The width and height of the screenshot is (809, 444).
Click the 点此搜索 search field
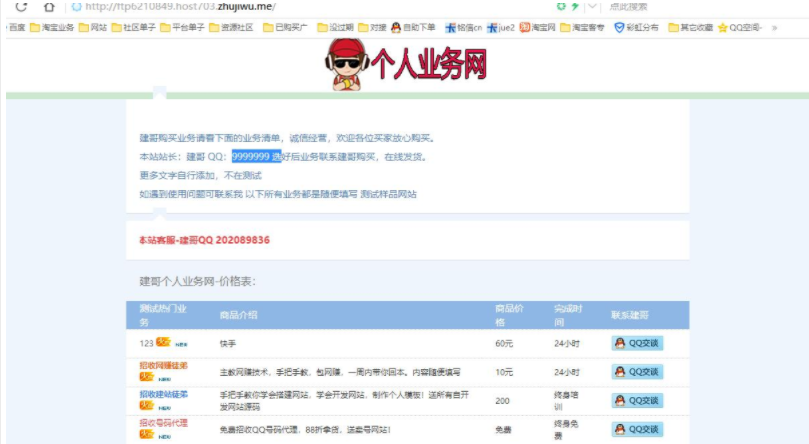click(628, 7)
